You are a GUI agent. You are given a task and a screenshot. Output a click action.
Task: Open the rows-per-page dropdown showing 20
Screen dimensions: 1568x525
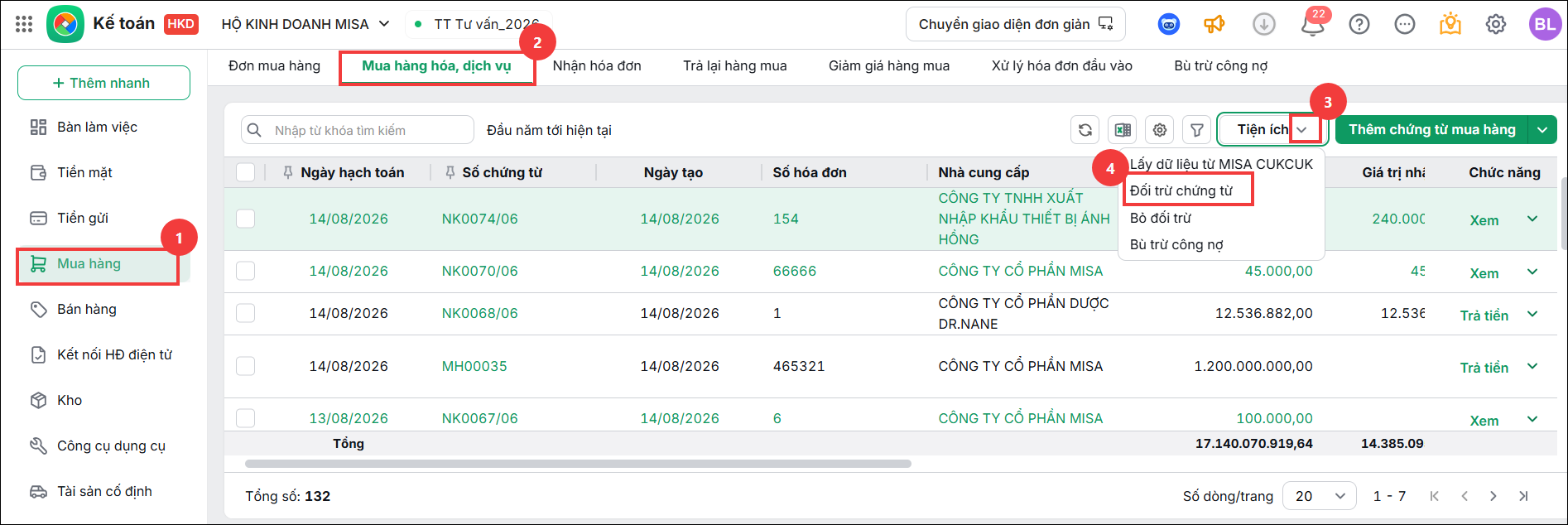[x=1320, y=496]
